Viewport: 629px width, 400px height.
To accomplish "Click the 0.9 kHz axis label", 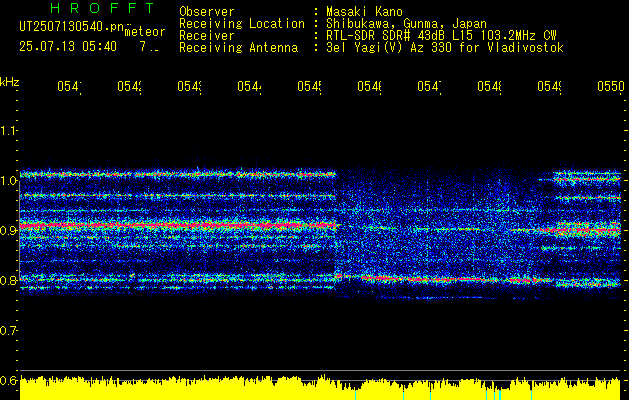I will coord(8,231).
